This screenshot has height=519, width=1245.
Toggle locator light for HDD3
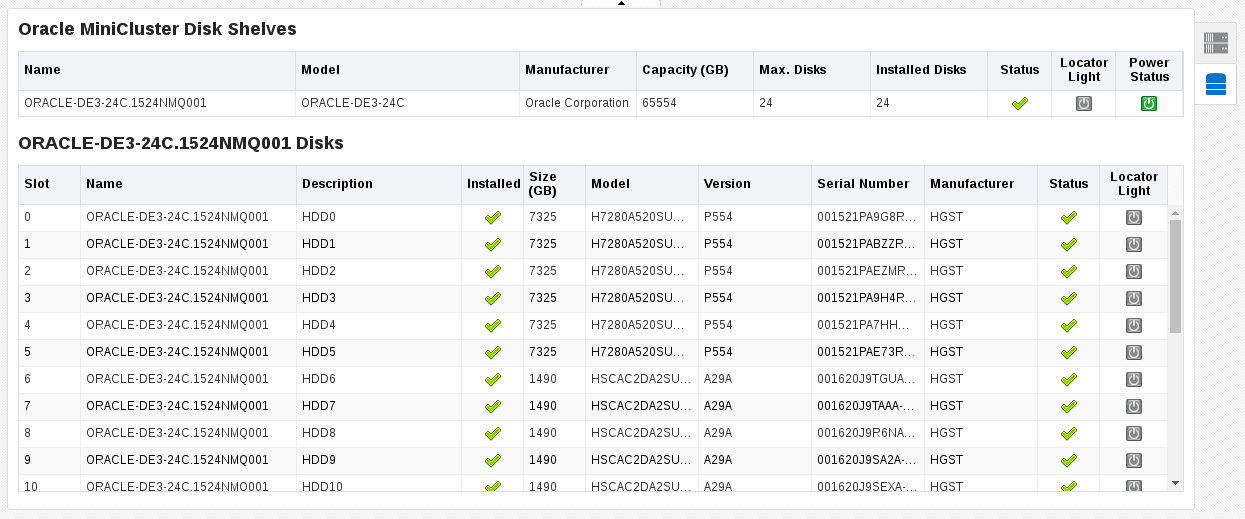pos(1134,298)
